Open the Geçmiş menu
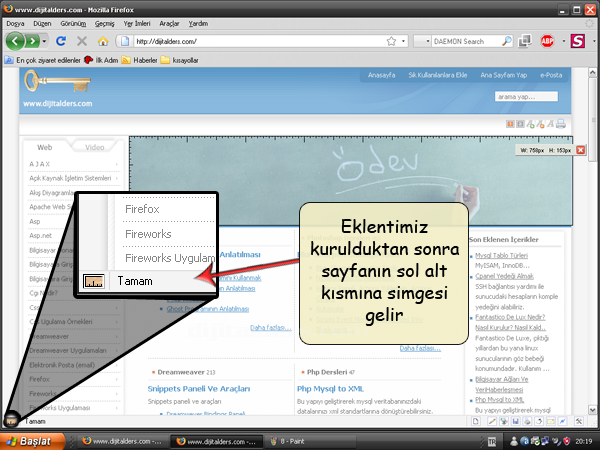The image size is (600, 450). tap(102, 22)
